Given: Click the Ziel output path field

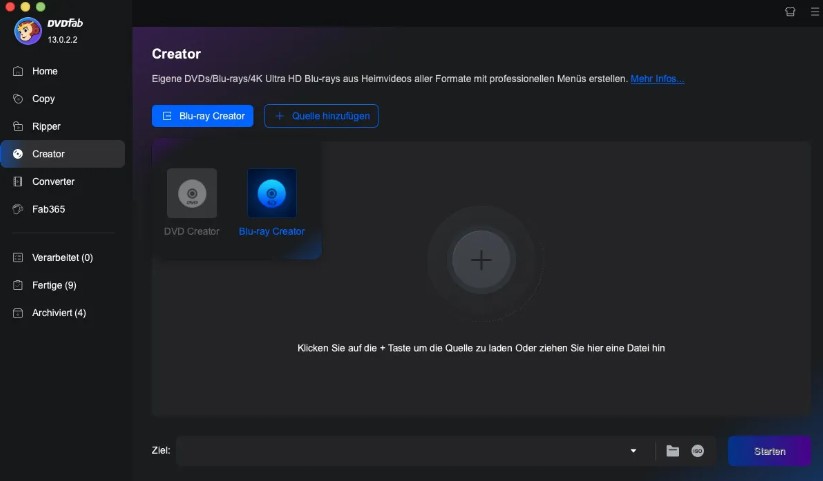Looking at the screenshot, I should 402,451.
